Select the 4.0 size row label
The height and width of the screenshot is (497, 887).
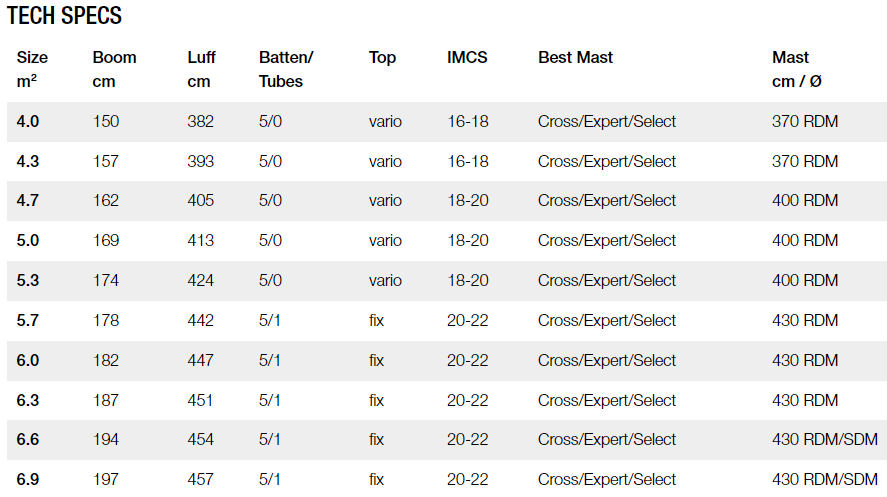[28, 122]
